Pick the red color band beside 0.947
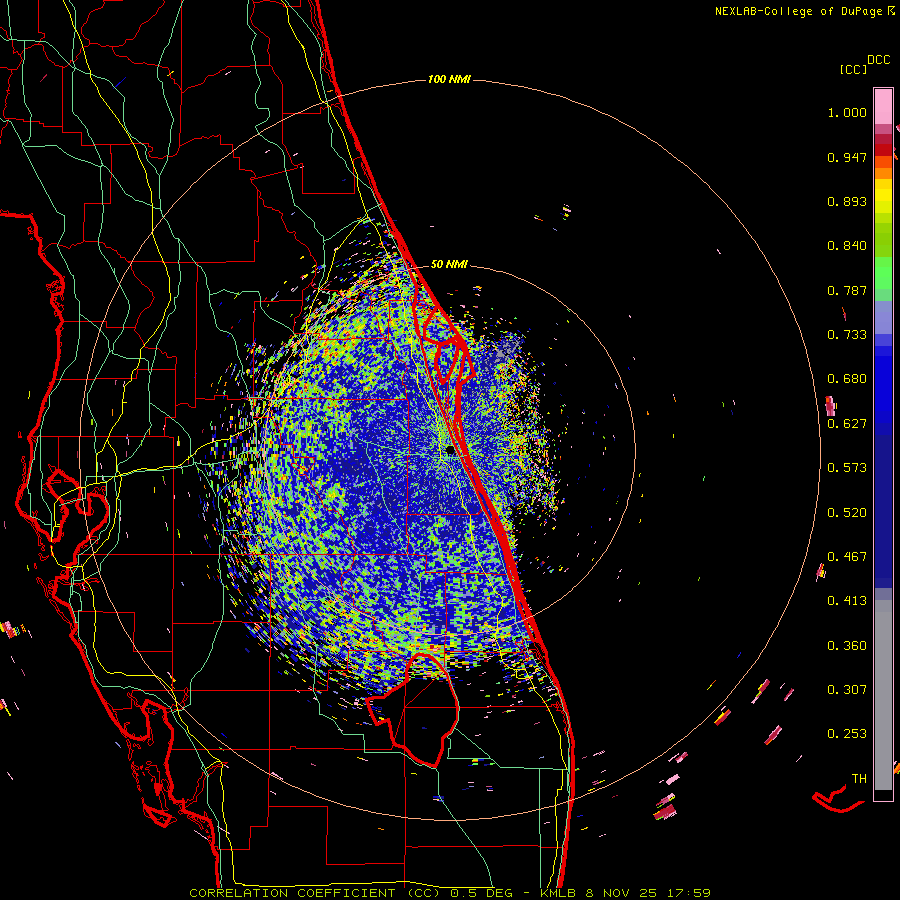 883,150
